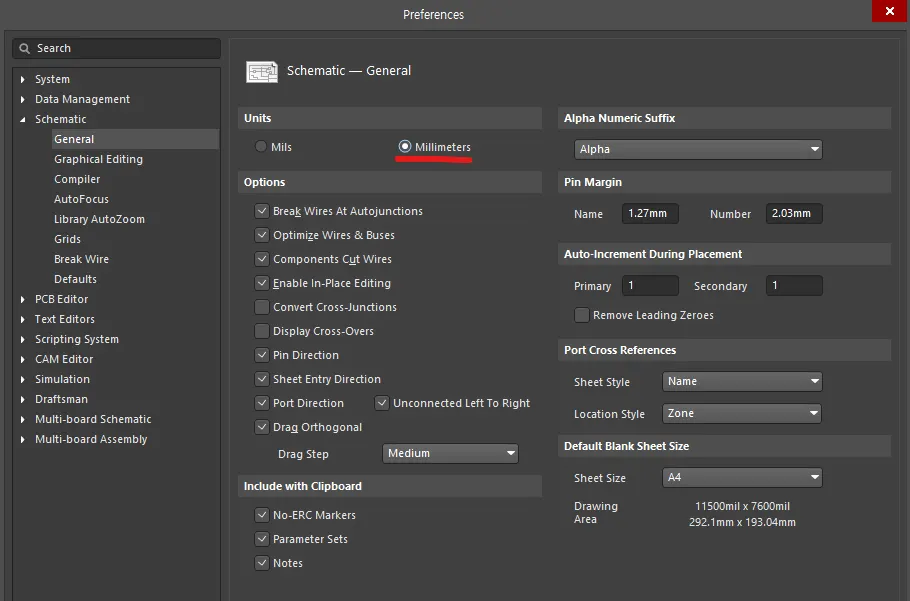This screenshot has height=601, width=910.
Task: Expand the Data Management category
Action: [24, 99]
